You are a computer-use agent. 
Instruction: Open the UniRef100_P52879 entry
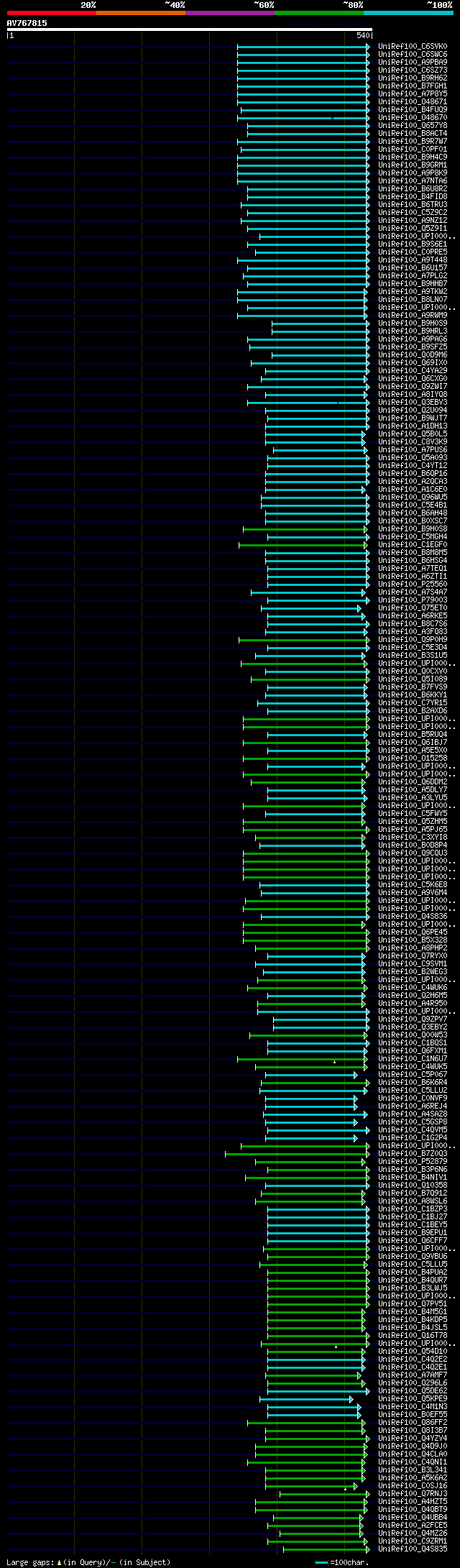click(x=413, y=1161)
